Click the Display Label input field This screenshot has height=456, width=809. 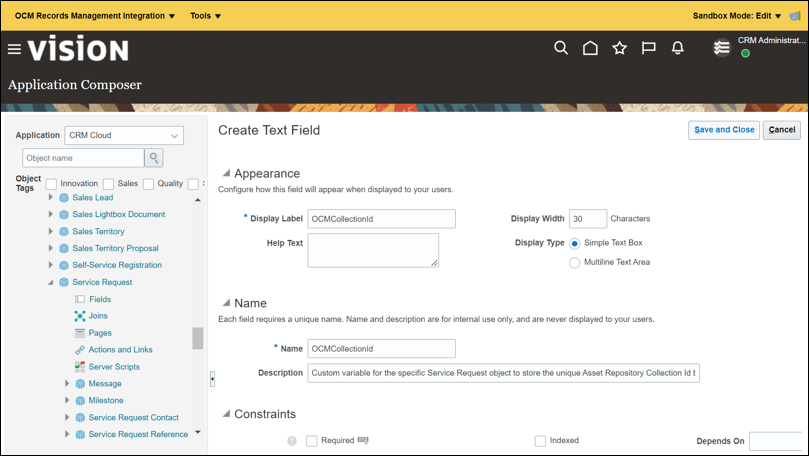click(382, 219)
